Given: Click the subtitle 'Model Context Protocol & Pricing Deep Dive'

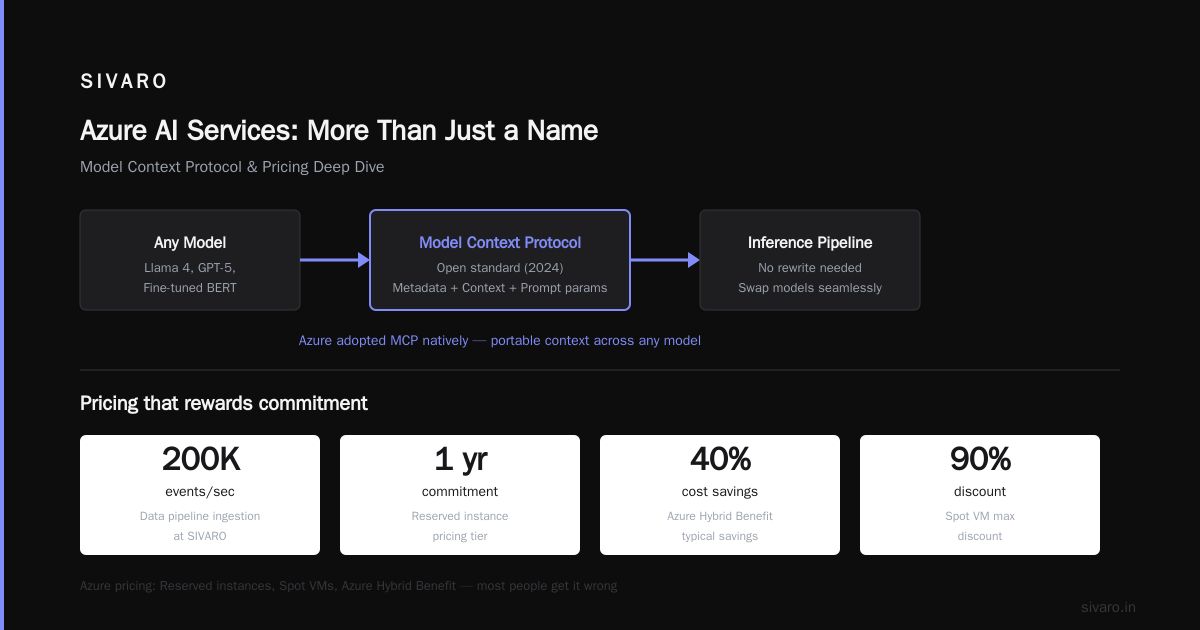Looking at the screenshot, I should pos(232,167).
